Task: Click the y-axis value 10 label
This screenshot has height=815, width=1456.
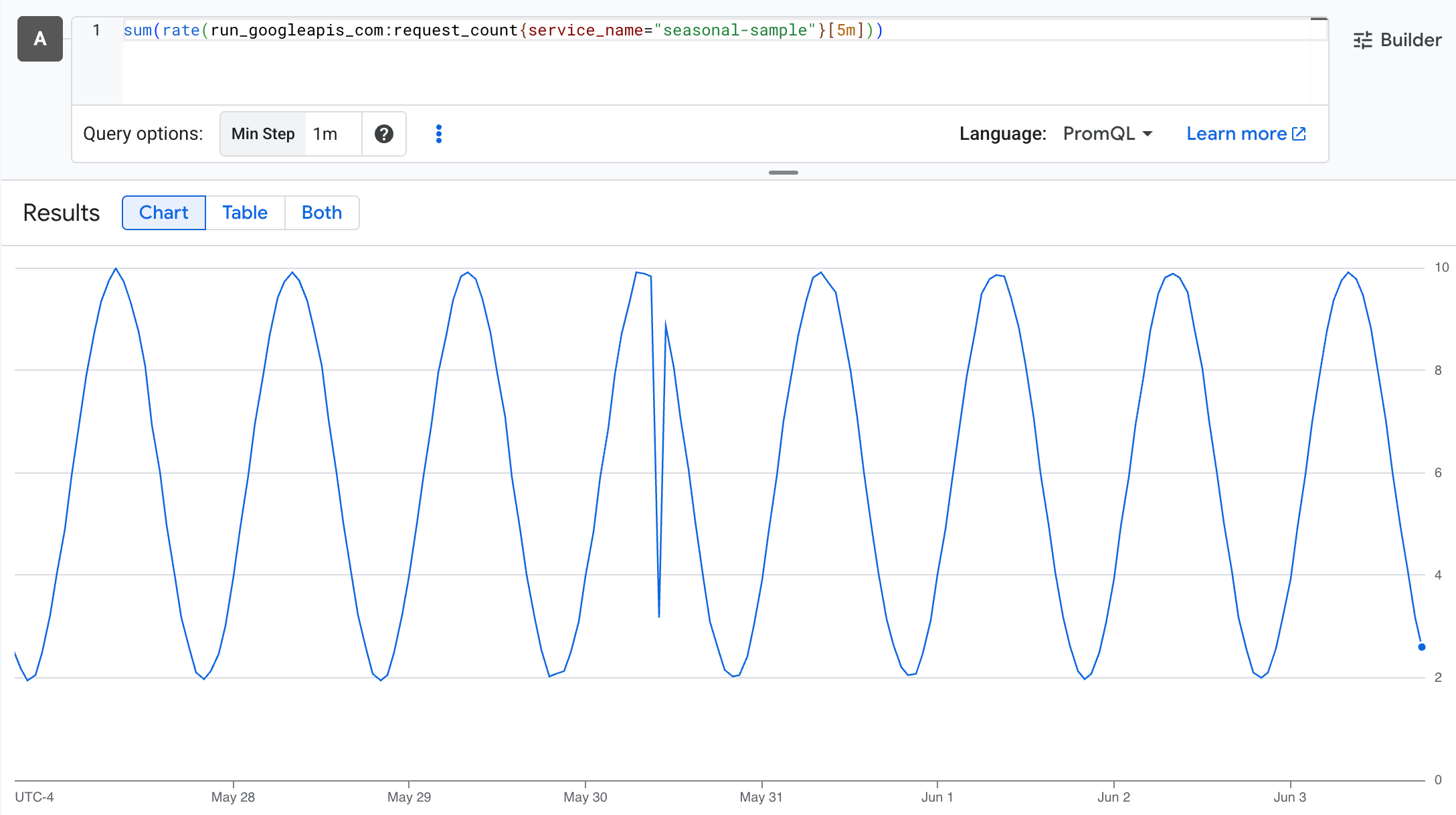Action: pyautogui.click(x=1441, y=268)
